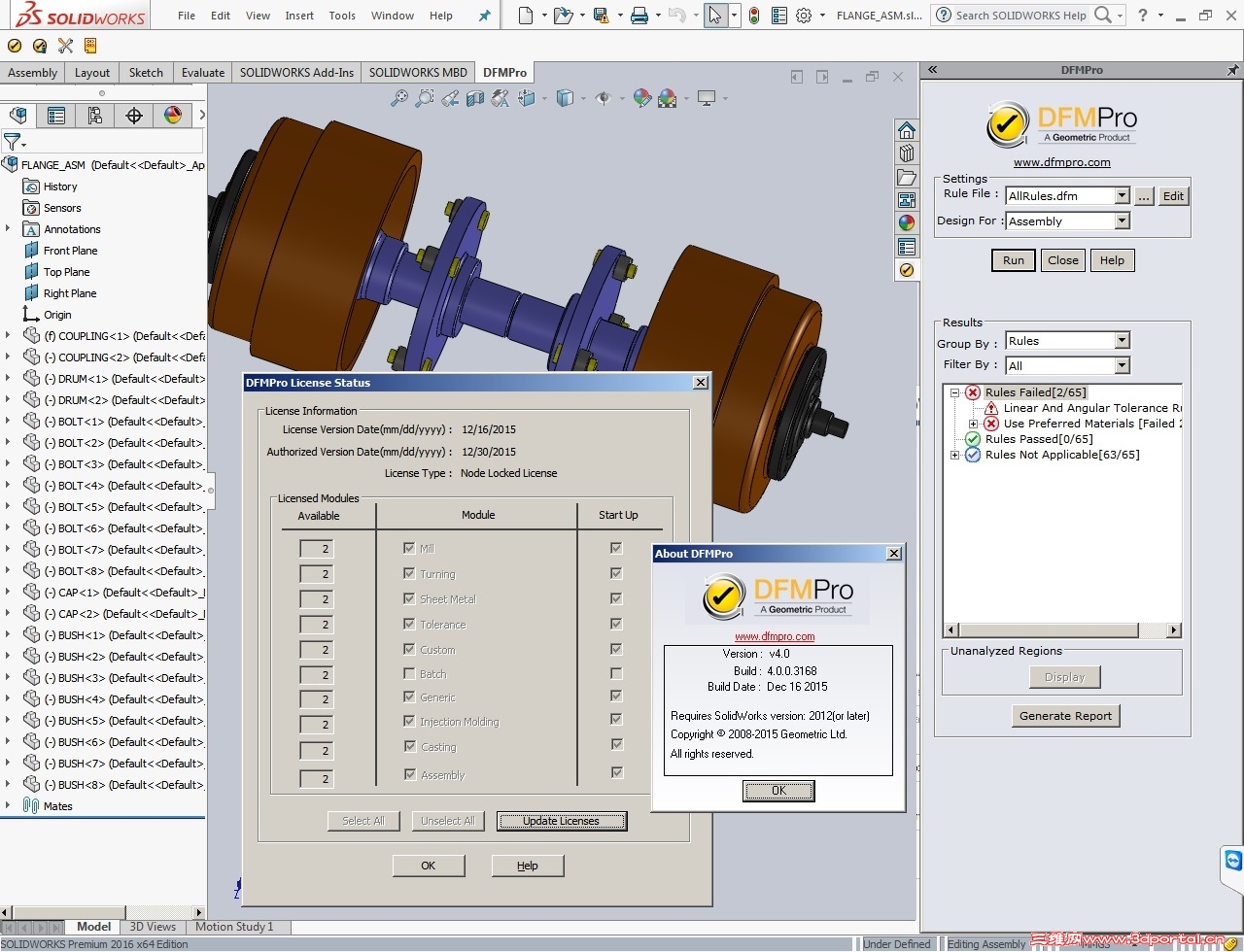Switch to the SOLIDWORKS MBD tab

pos(418,72)
